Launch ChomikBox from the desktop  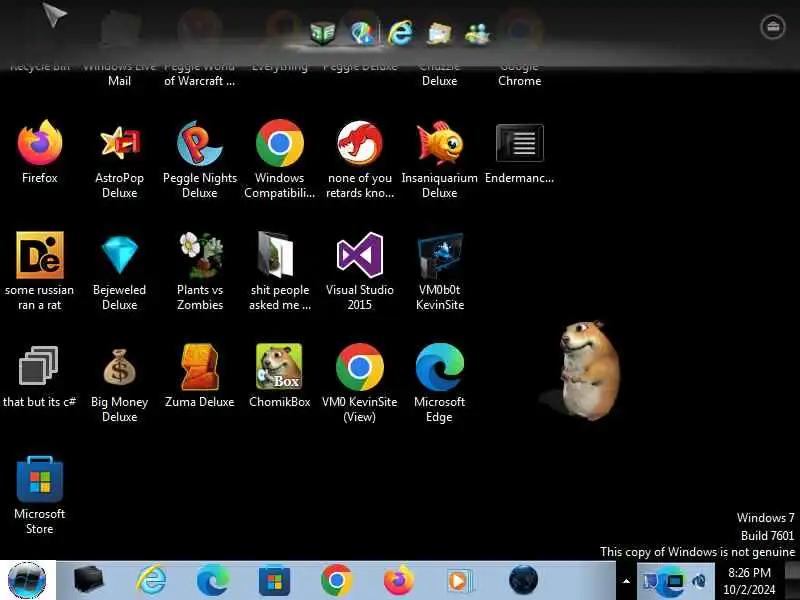pos(280,376)
